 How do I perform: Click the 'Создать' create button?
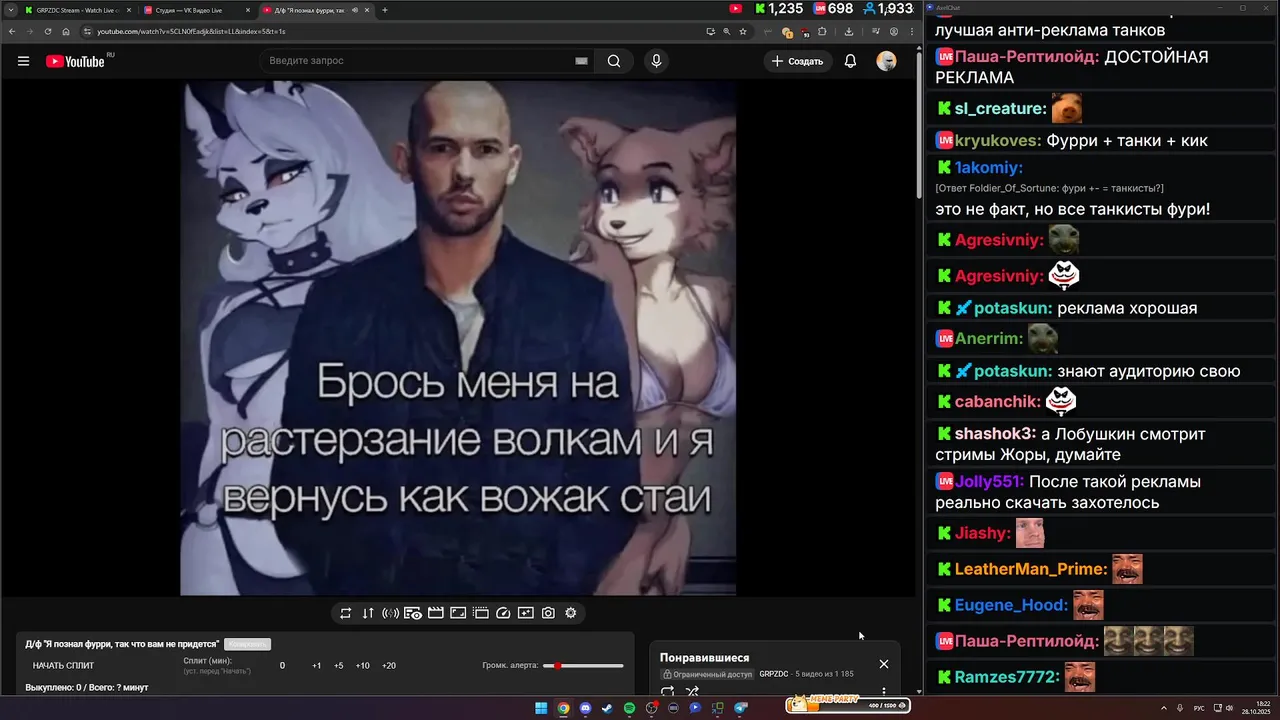797,61
